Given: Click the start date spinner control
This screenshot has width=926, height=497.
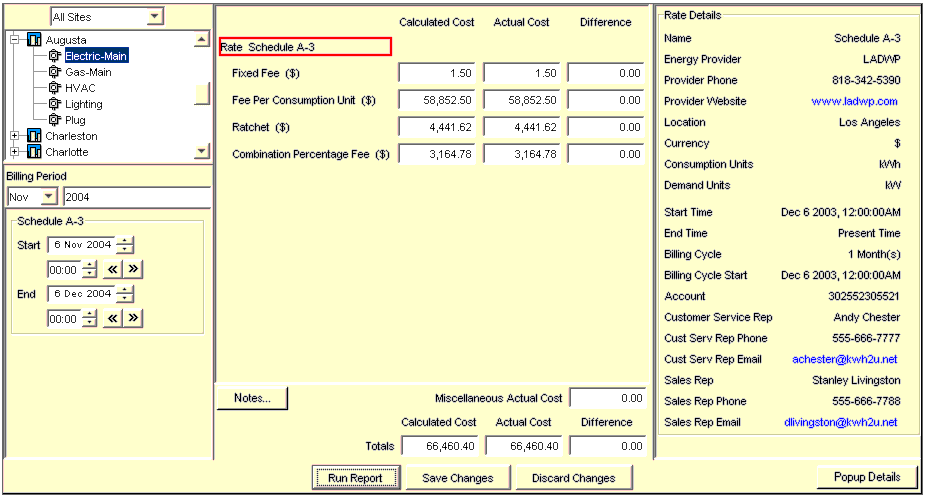Looking at the screenshot, I should coord(125,246).
